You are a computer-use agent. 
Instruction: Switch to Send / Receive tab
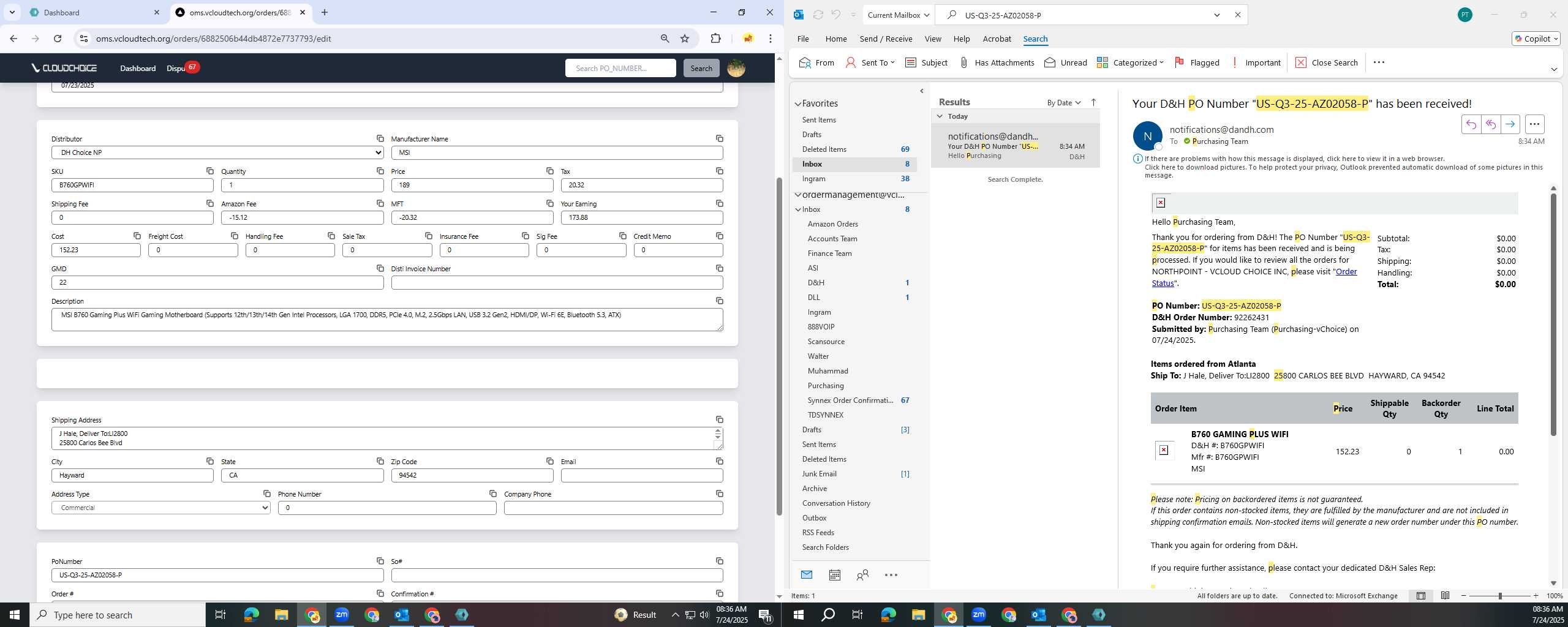point(886,39)
